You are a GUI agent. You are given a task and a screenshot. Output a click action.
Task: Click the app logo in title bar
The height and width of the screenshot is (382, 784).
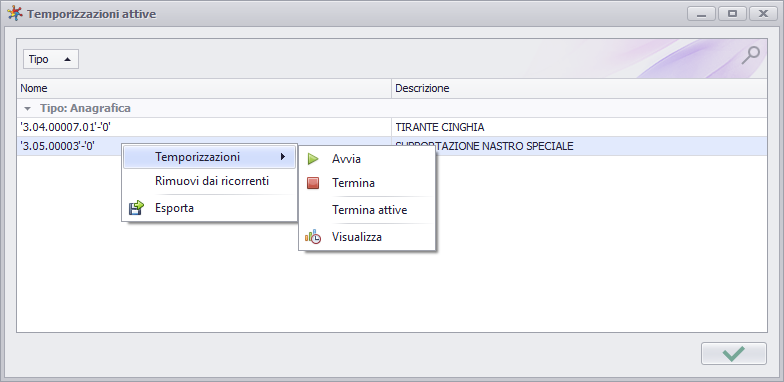pyautogui.click(x=15, y=14)
